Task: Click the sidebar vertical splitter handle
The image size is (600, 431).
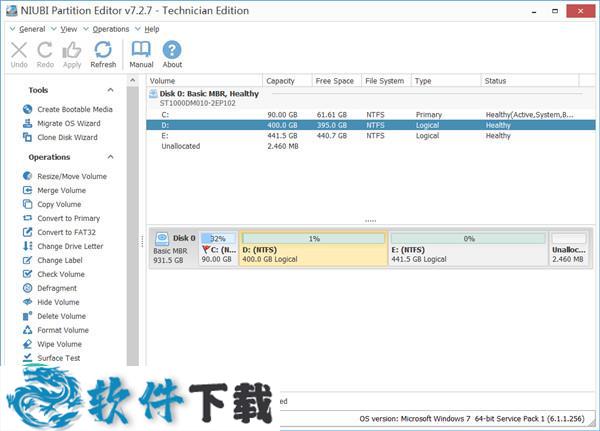Action: pyautogui.click(x=142, y=241)
